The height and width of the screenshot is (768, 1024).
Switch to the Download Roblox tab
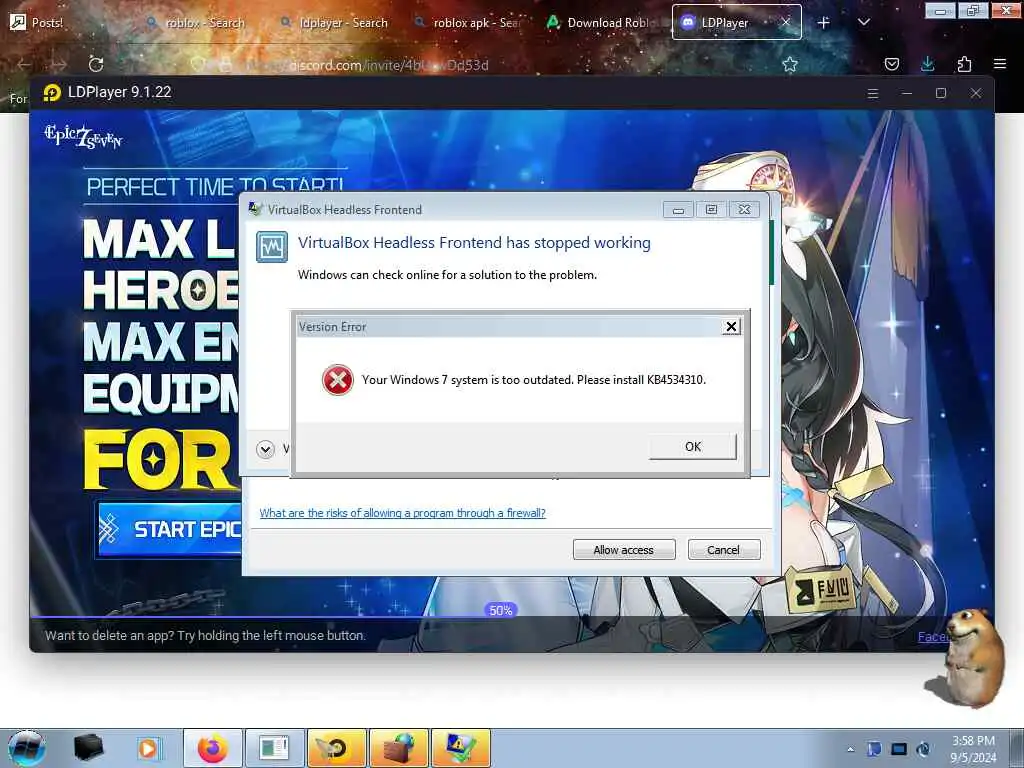(x=601, y=23)
